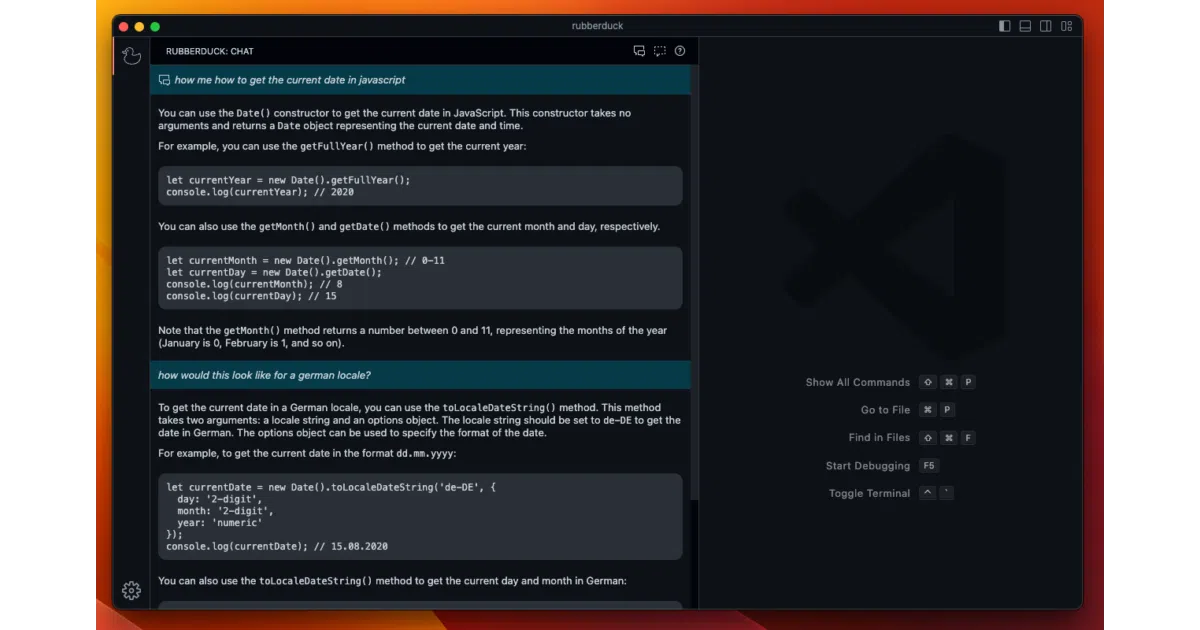The image size is (1200, 630).
Task: Click the 'rubberduck' window title
Action: coord(600,26)
